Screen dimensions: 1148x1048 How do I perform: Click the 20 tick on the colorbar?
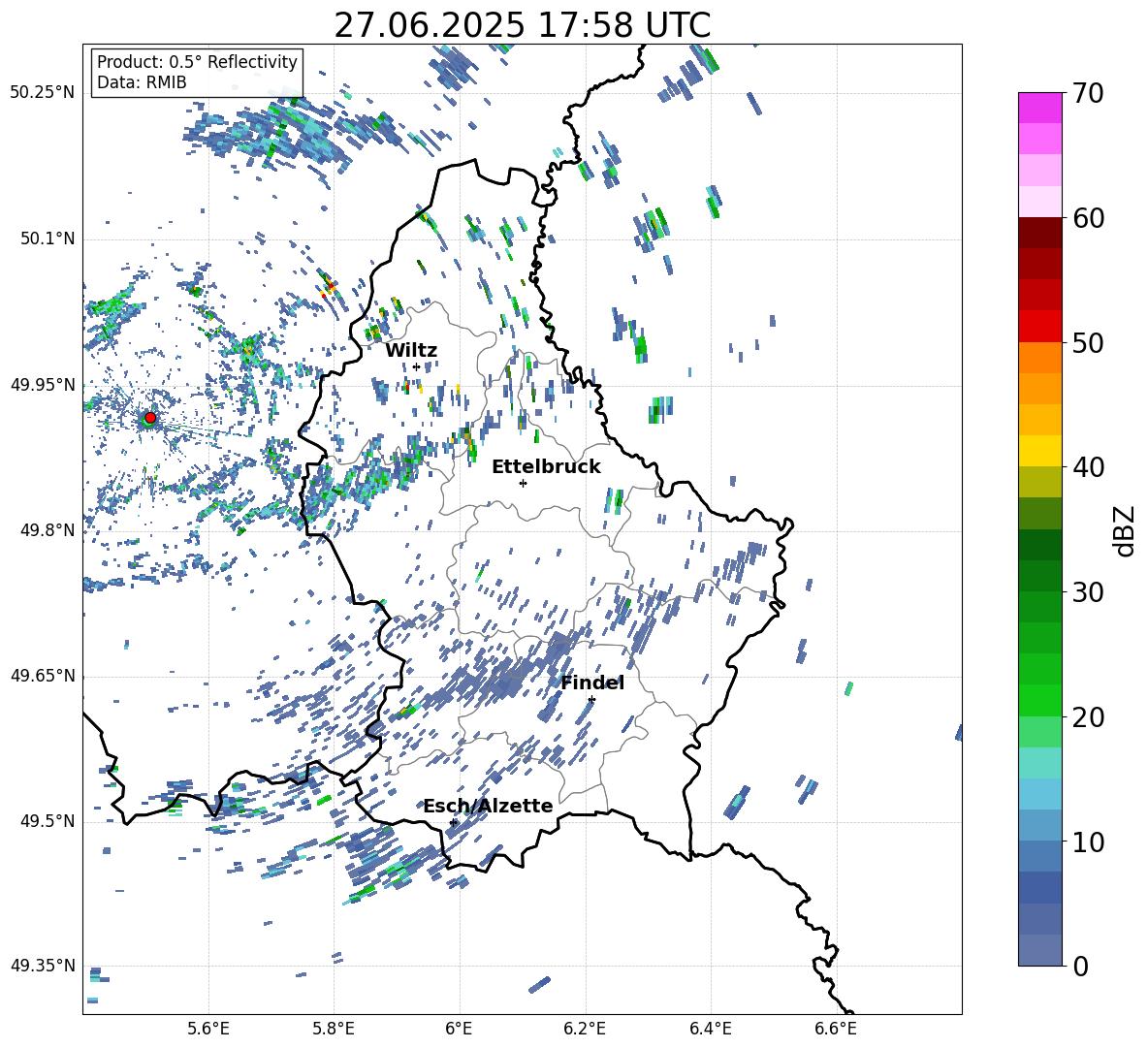coord(1088,716)
